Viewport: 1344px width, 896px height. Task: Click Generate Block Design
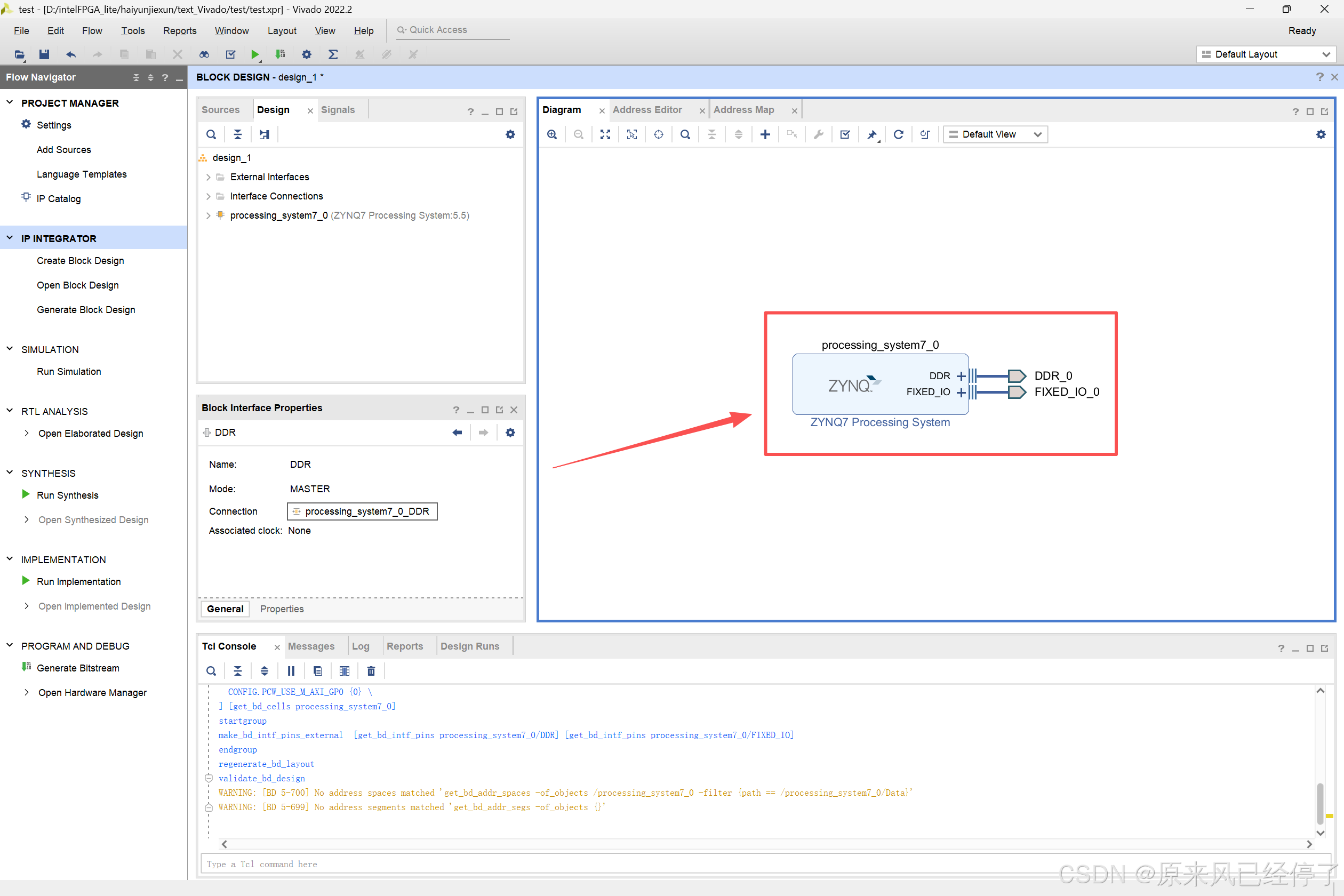[86, 310]
